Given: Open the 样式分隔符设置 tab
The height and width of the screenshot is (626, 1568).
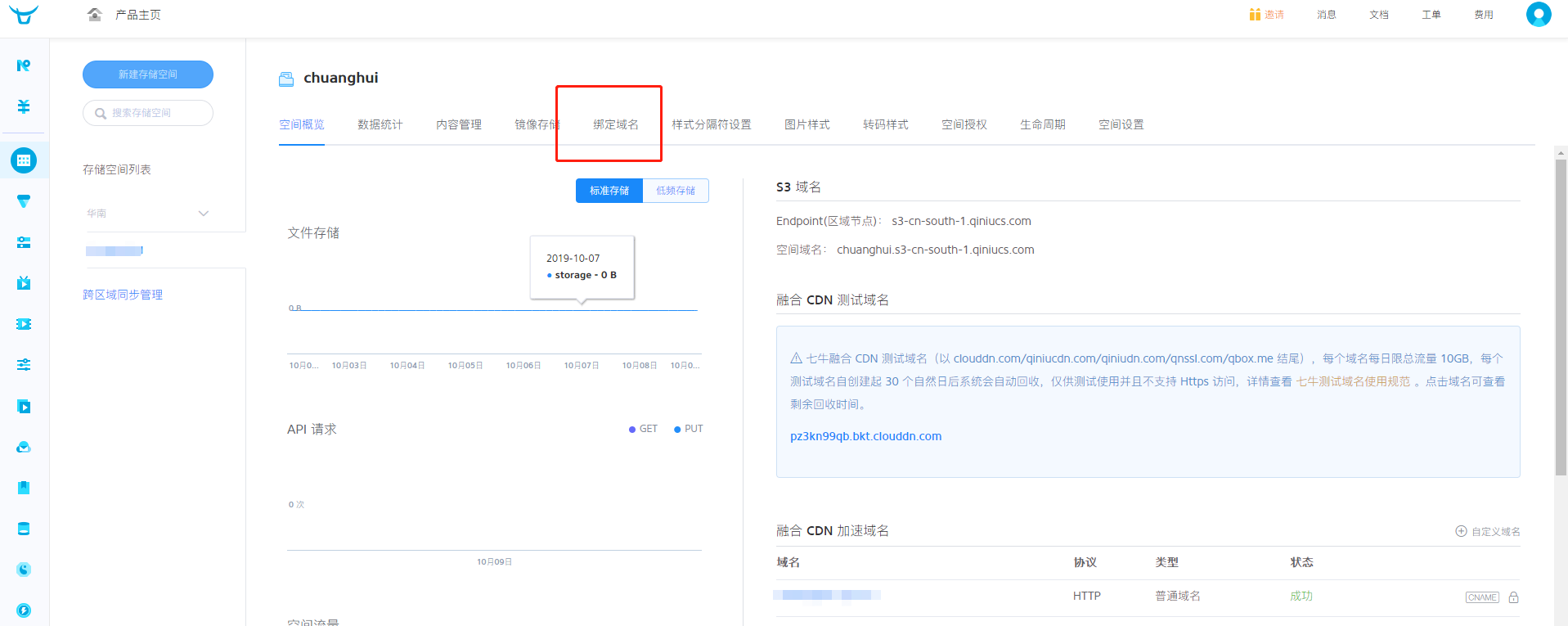Looking at the screenshot, I should click(712, 124).
